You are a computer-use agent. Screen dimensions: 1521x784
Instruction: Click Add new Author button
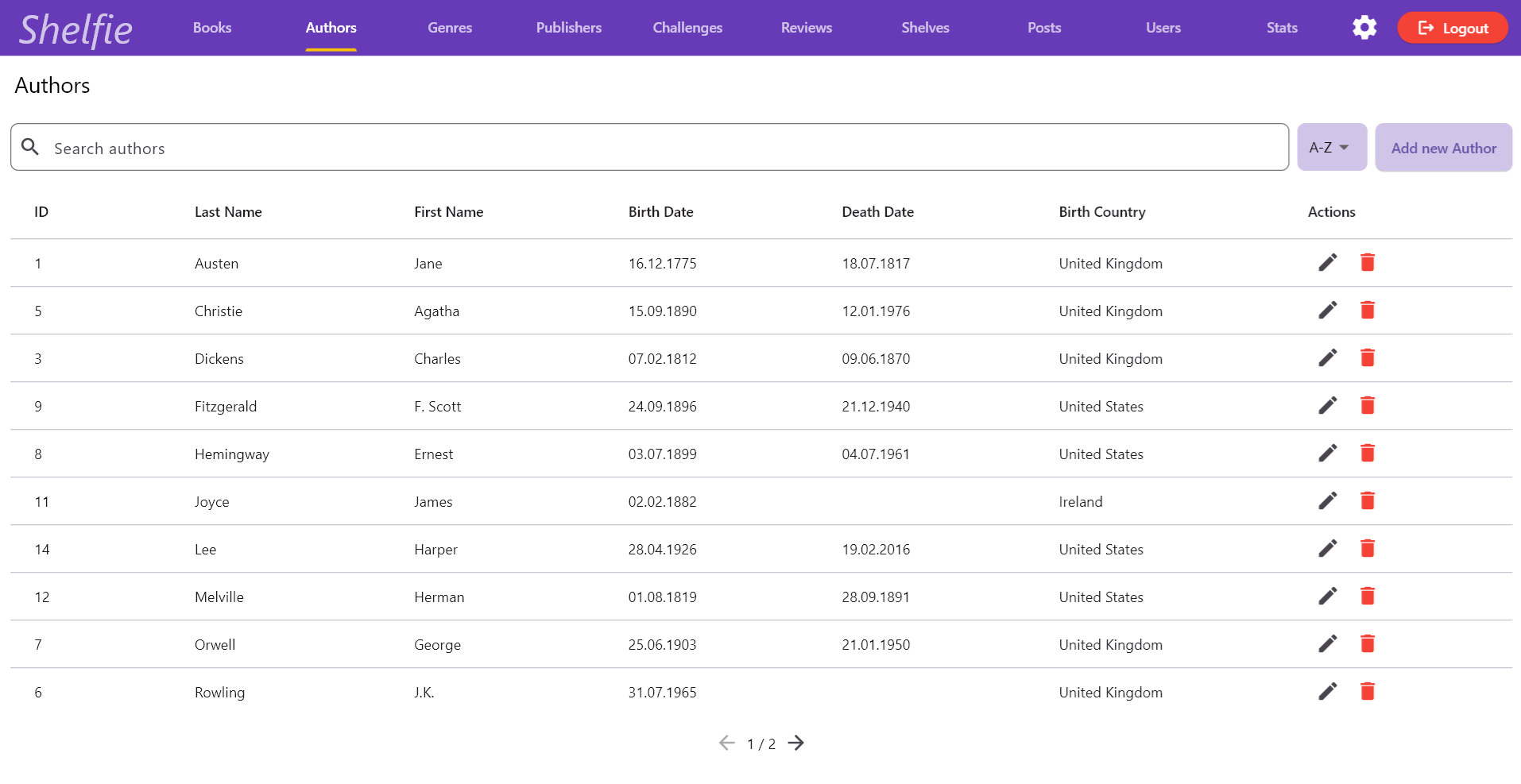1443,147
